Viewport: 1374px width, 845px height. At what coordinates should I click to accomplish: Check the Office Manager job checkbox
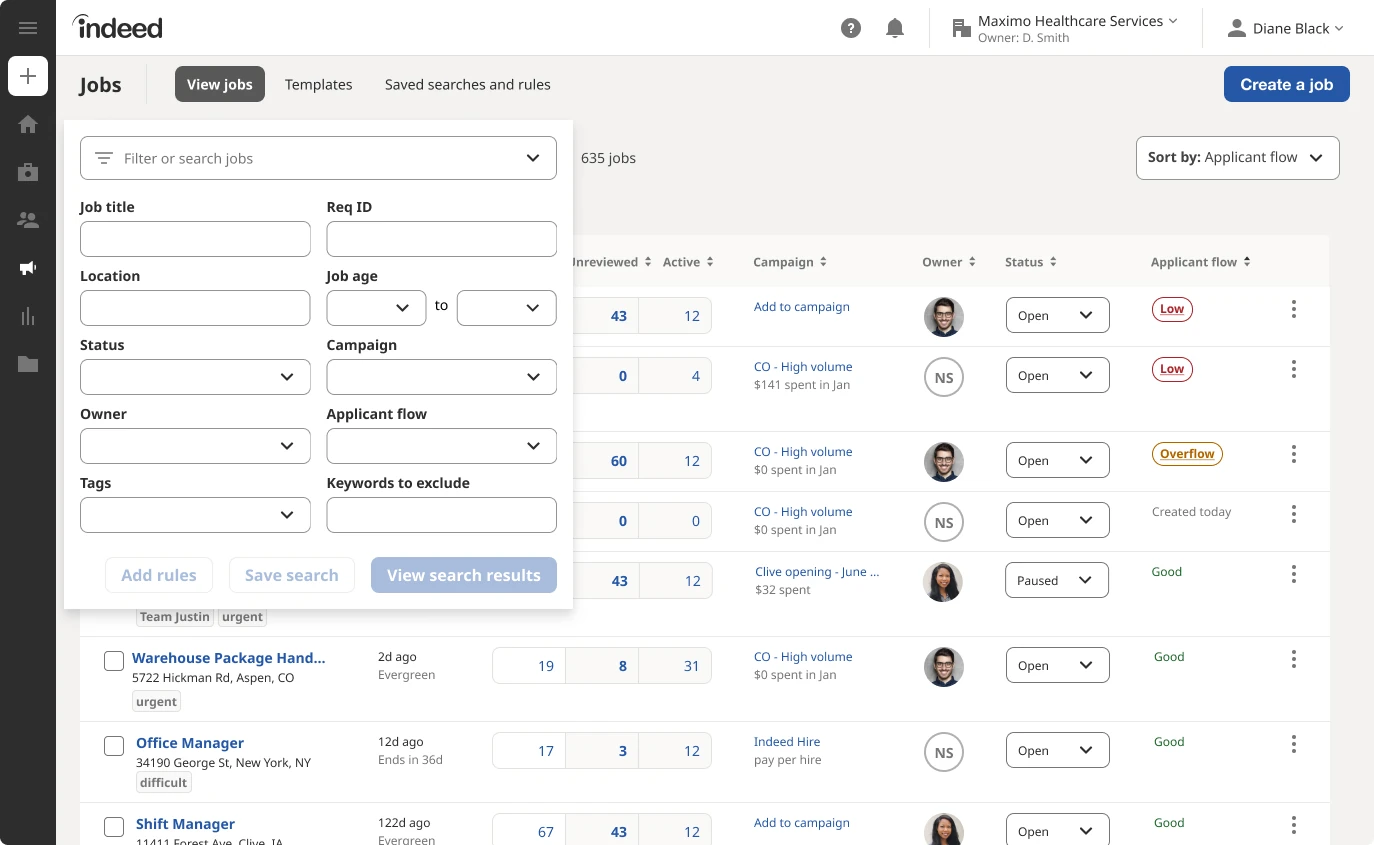114,746
